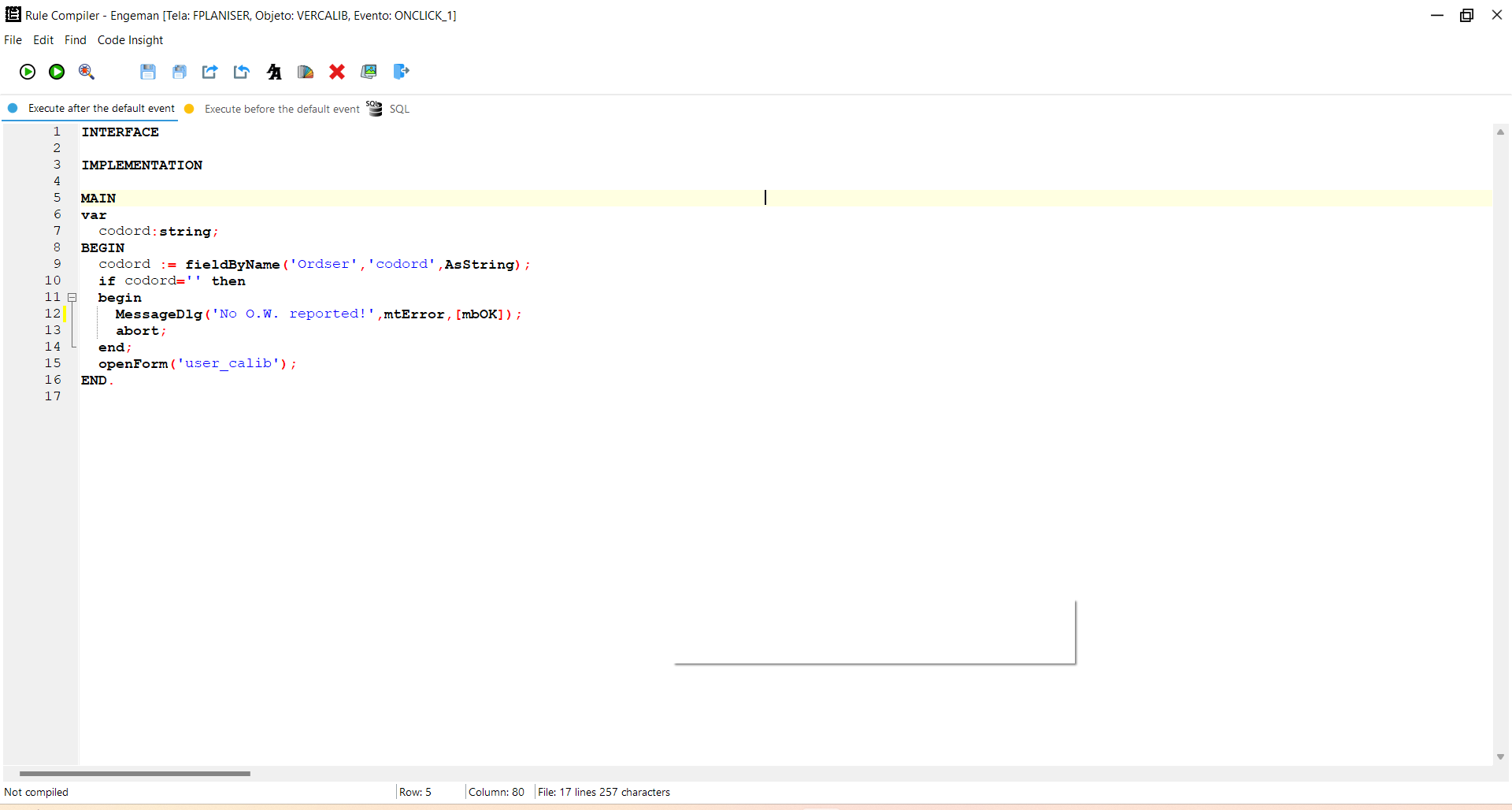Click the pictures gallery icon
Image resolution: width=1512 pixels, height=810 pixels.
click(369, 72)
